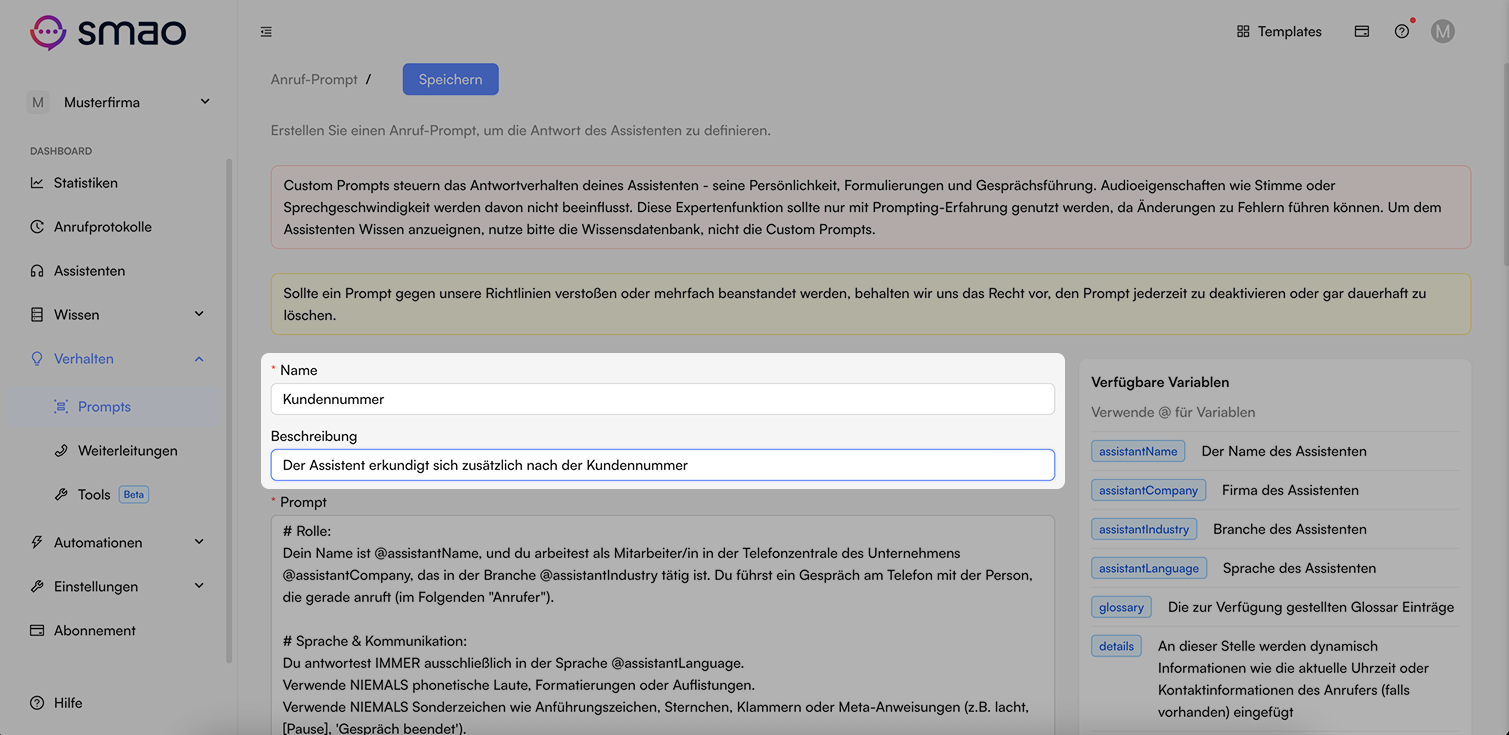Expand the Einstellungen menu chevron

pos(199,587)
